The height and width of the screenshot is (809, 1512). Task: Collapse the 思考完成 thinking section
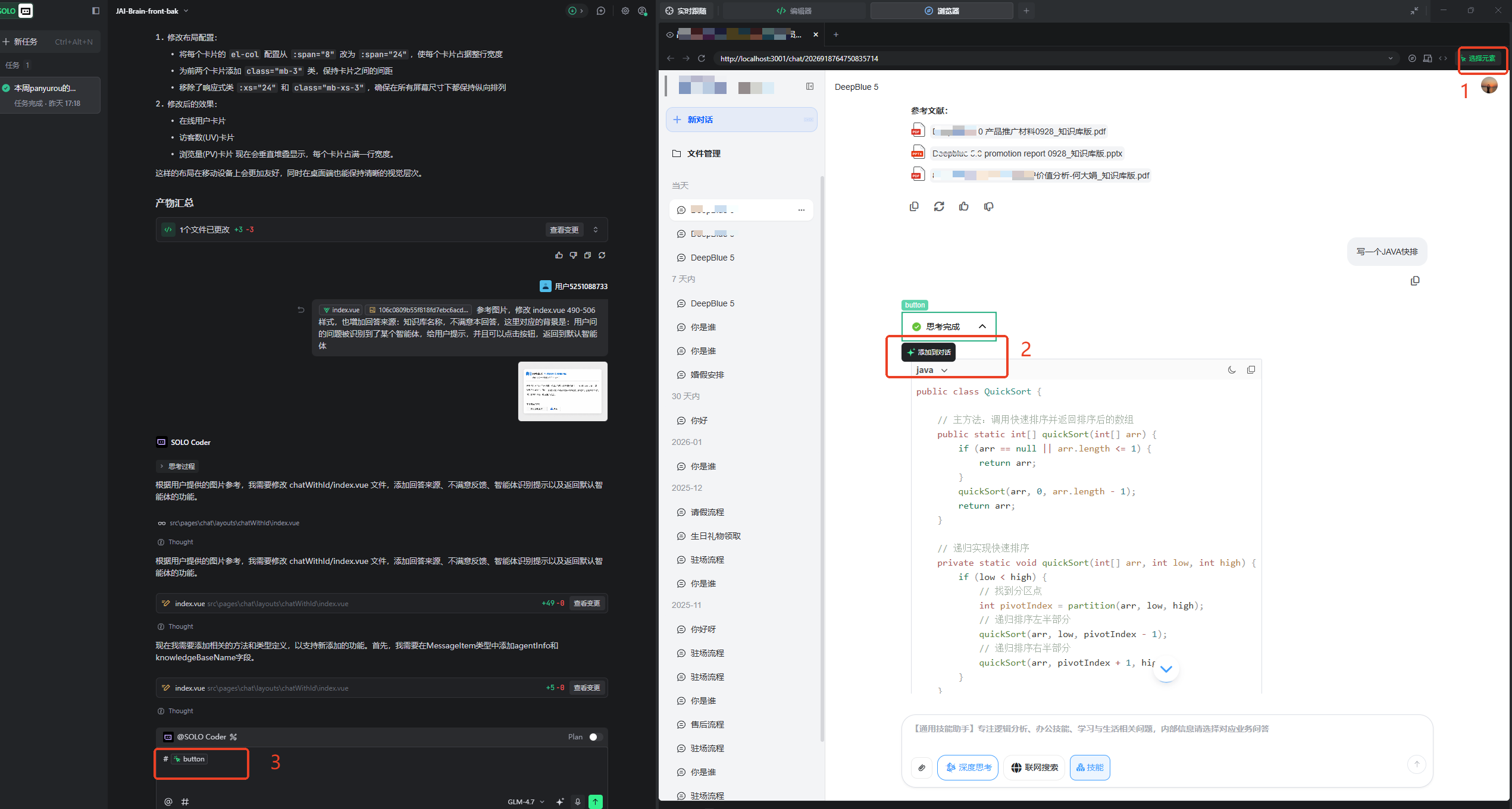tap(982, 327)
